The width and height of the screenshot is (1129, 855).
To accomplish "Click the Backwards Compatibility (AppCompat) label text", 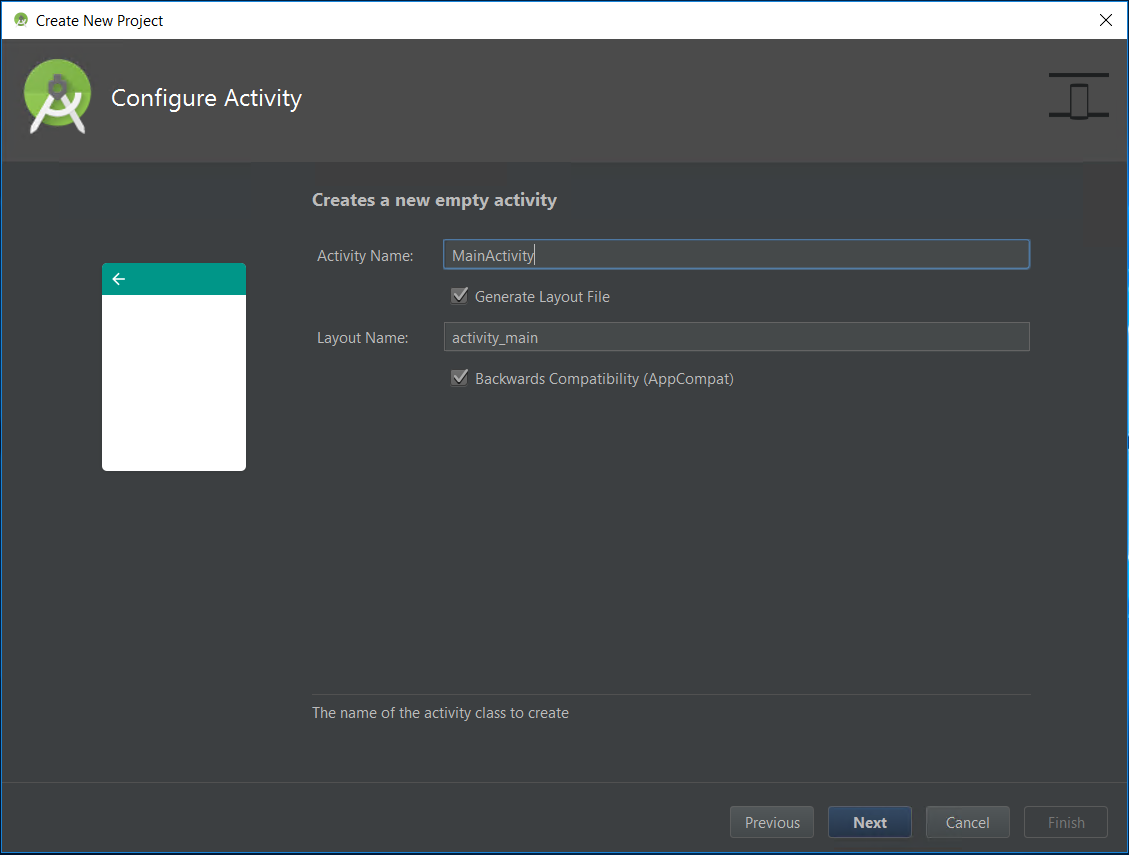I will coord(604,379).
